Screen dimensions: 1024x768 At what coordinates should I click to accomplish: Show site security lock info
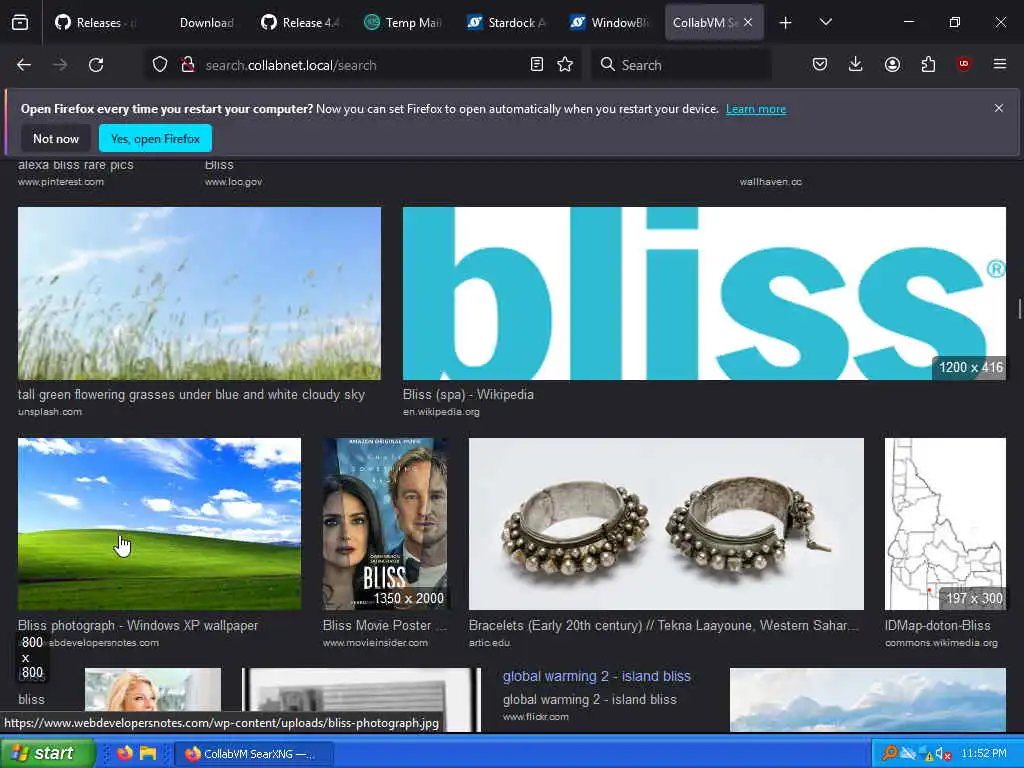188,65
